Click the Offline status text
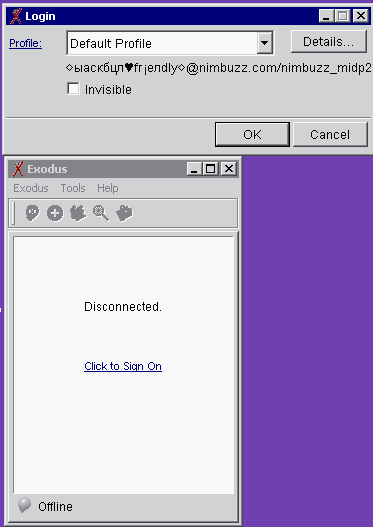This screenshot has width=373, height=527. [x=55, y=506]
